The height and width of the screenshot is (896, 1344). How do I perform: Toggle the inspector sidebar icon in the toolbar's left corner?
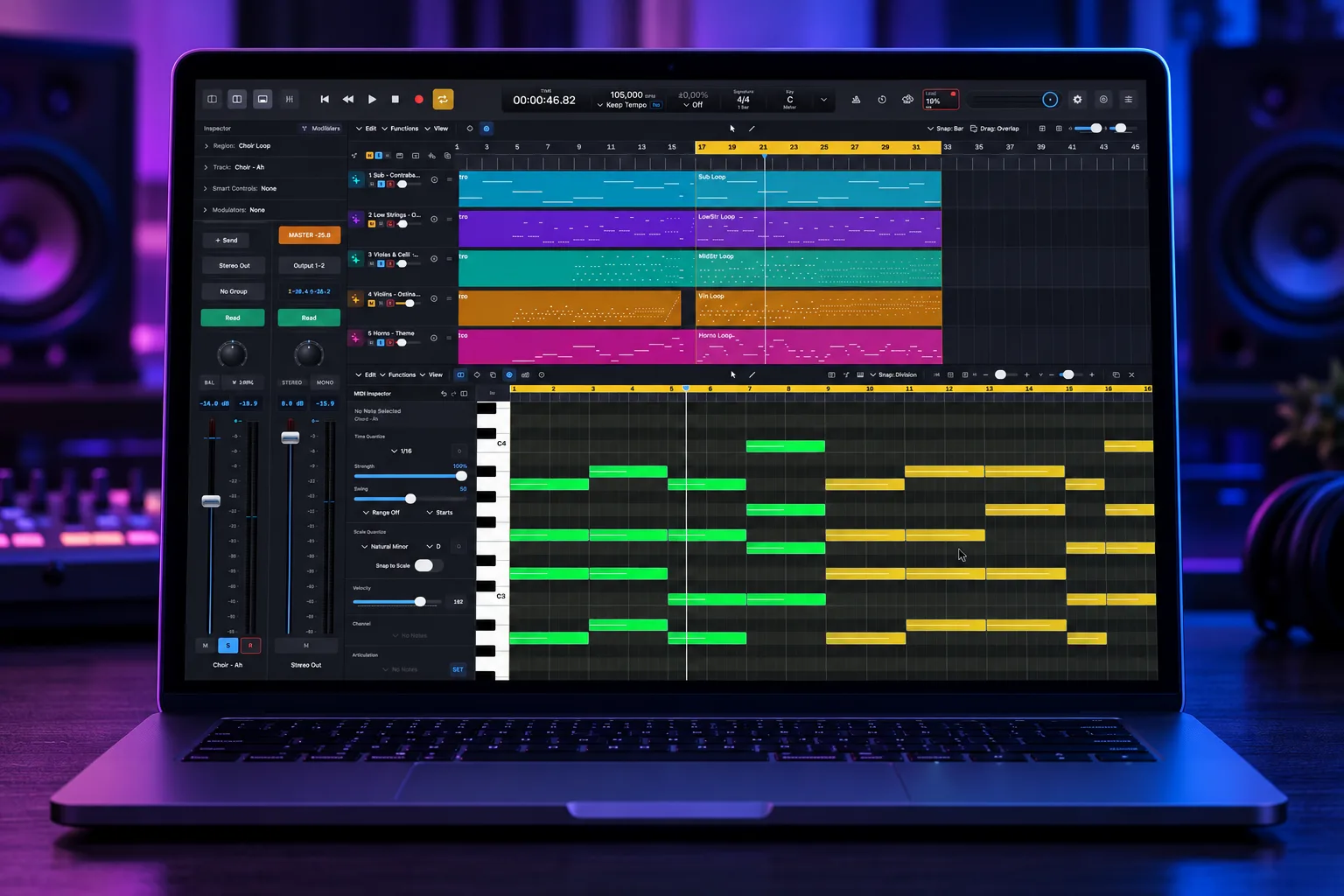pyautogui.click(x=212, y=100)
